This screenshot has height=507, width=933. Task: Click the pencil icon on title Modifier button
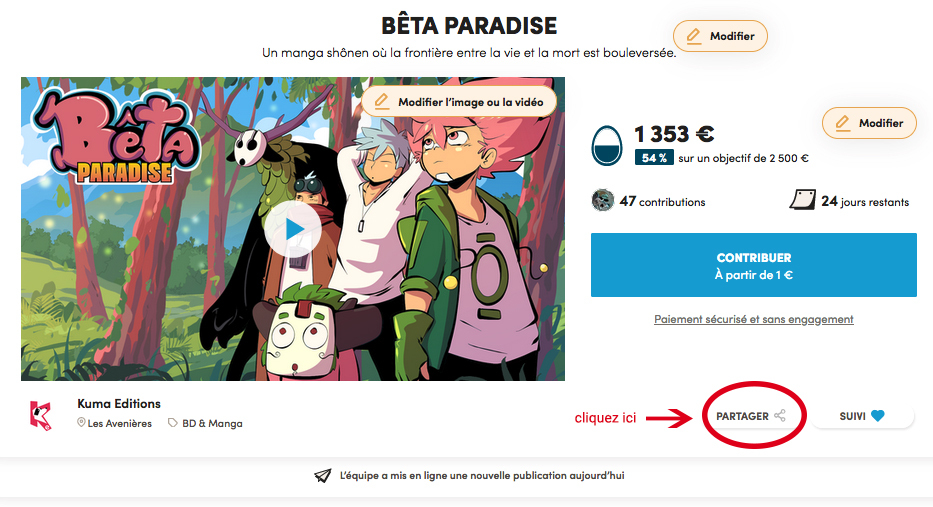693,36
